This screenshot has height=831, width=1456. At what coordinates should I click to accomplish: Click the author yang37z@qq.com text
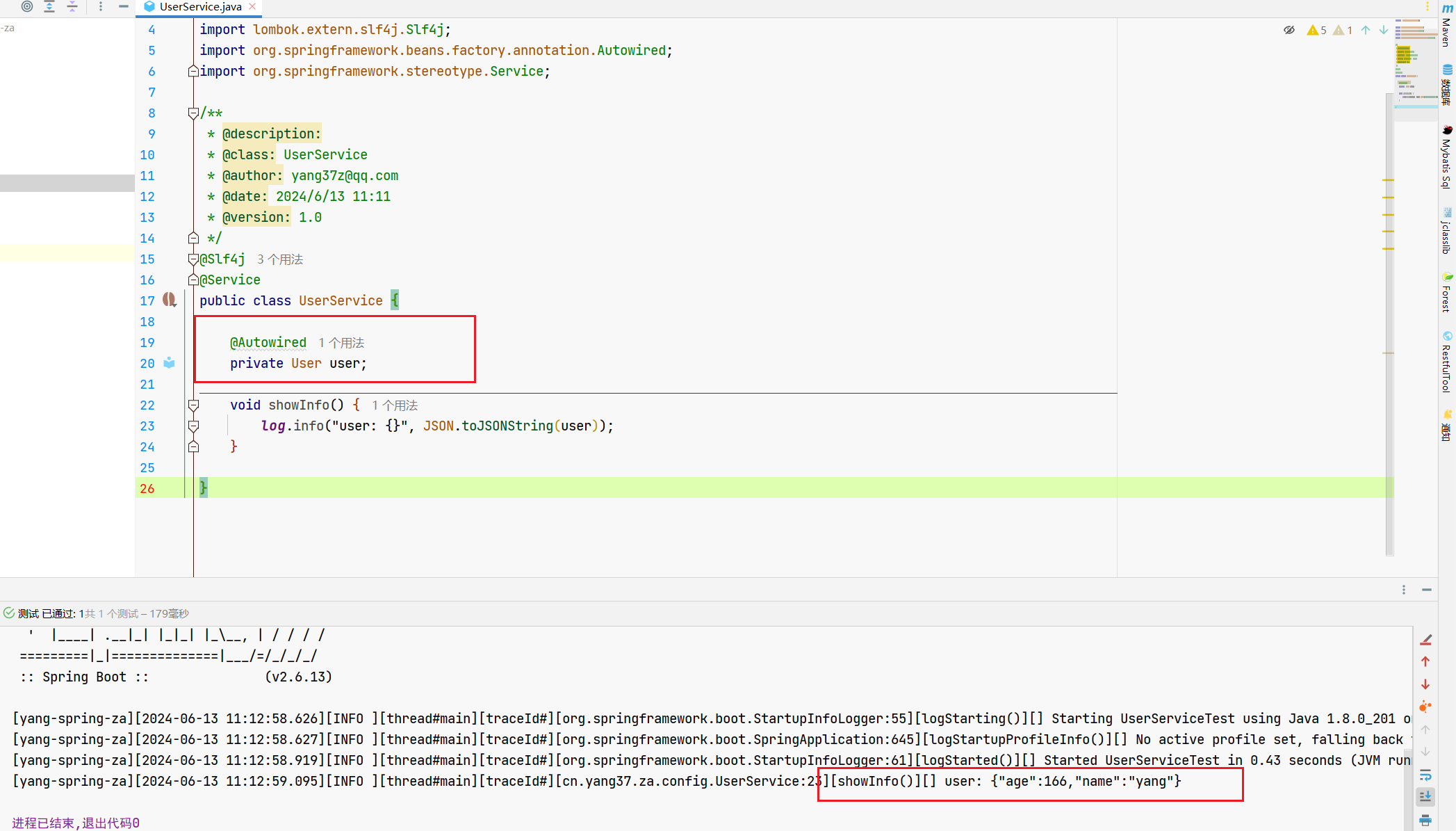pyautogui.click(x=345, y=175)
